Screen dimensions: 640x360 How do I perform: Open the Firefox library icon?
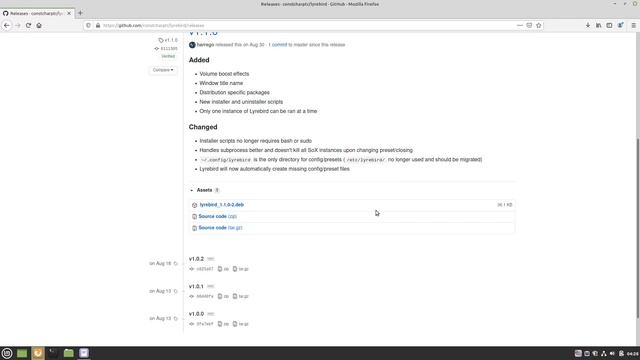(x=598, y=25)
